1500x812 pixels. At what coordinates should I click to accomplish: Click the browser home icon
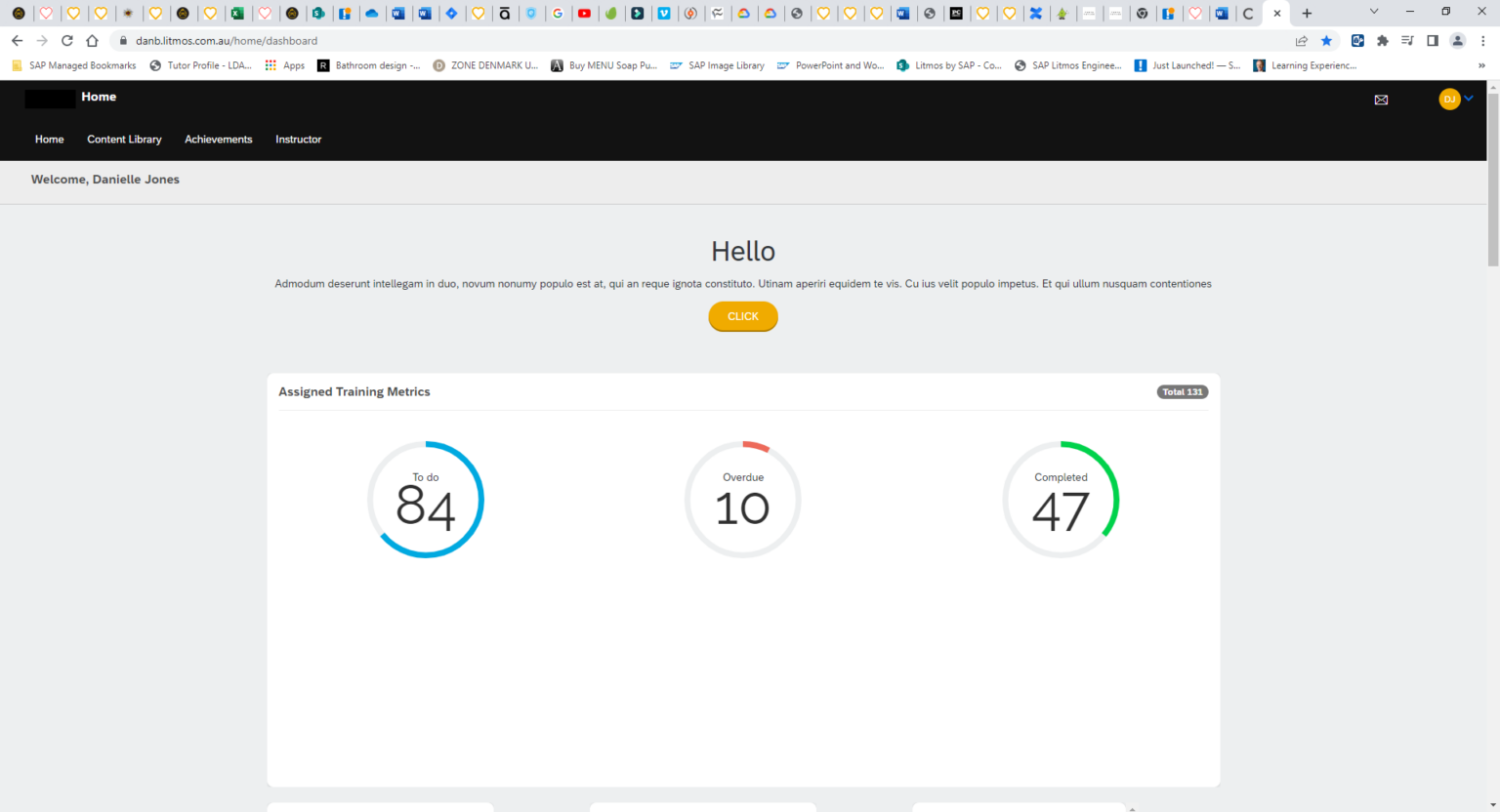[x=92, y=41]
